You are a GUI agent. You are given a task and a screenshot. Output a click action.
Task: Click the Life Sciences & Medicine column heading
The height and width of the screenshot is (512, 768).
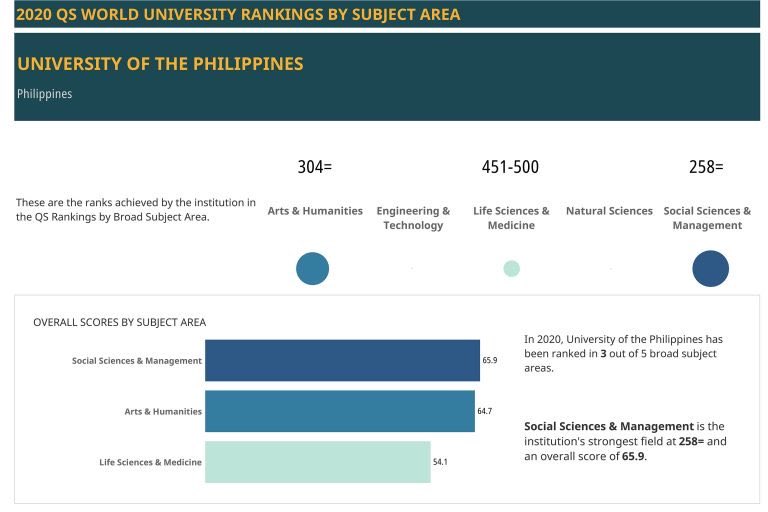click(x=511, y=218)
